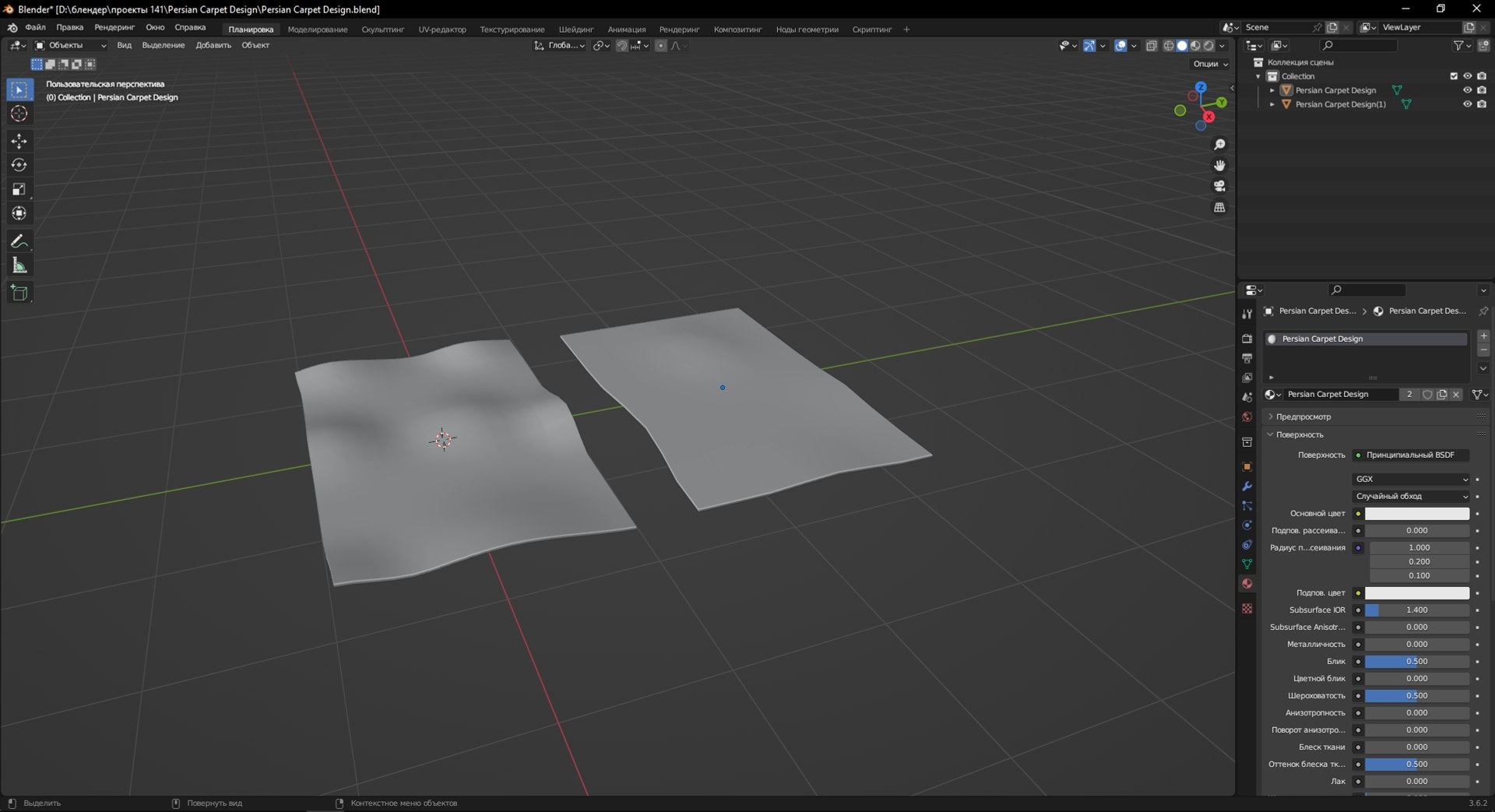Toggle viewport overlays button
The height and width of the screenshot is (812, 1495).
point(1120,46)
